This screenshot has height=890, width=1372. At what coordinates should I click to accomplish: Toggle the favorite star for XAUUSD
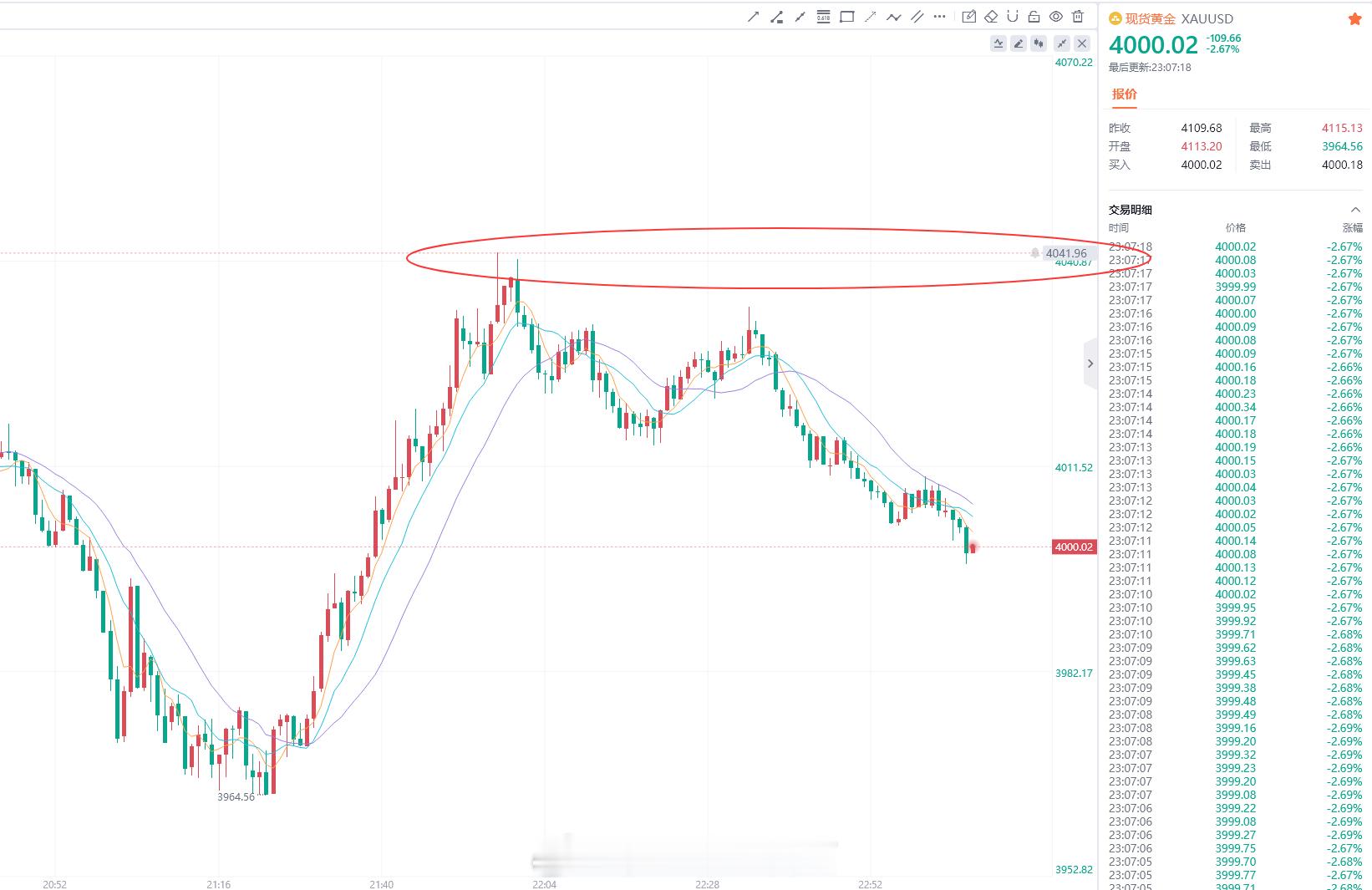[1354, 18]
